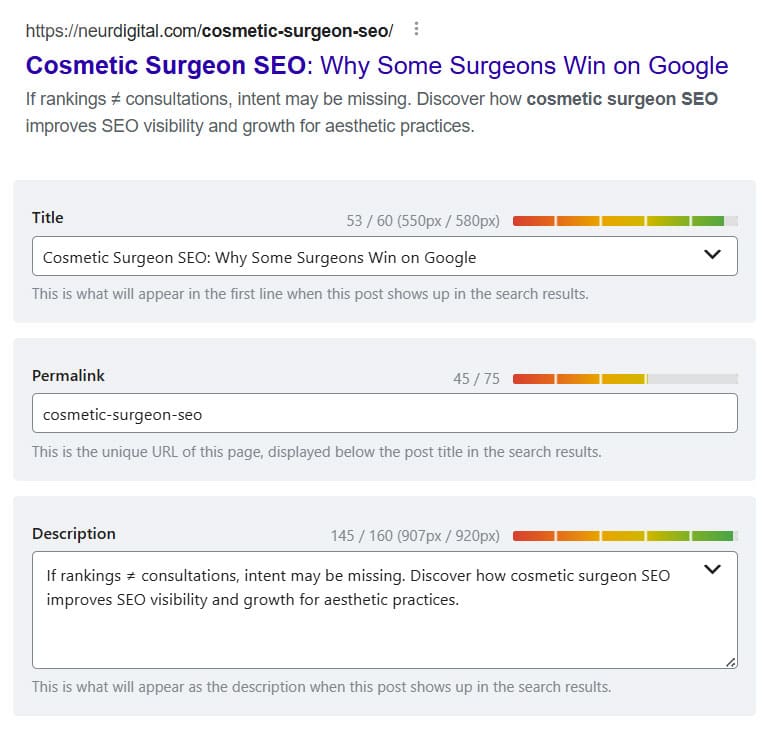Click the Permalink length progress bar
Image resolution: width=776 pixels, height=732 pixels.
pyautogui.click(x=625, y=378)
